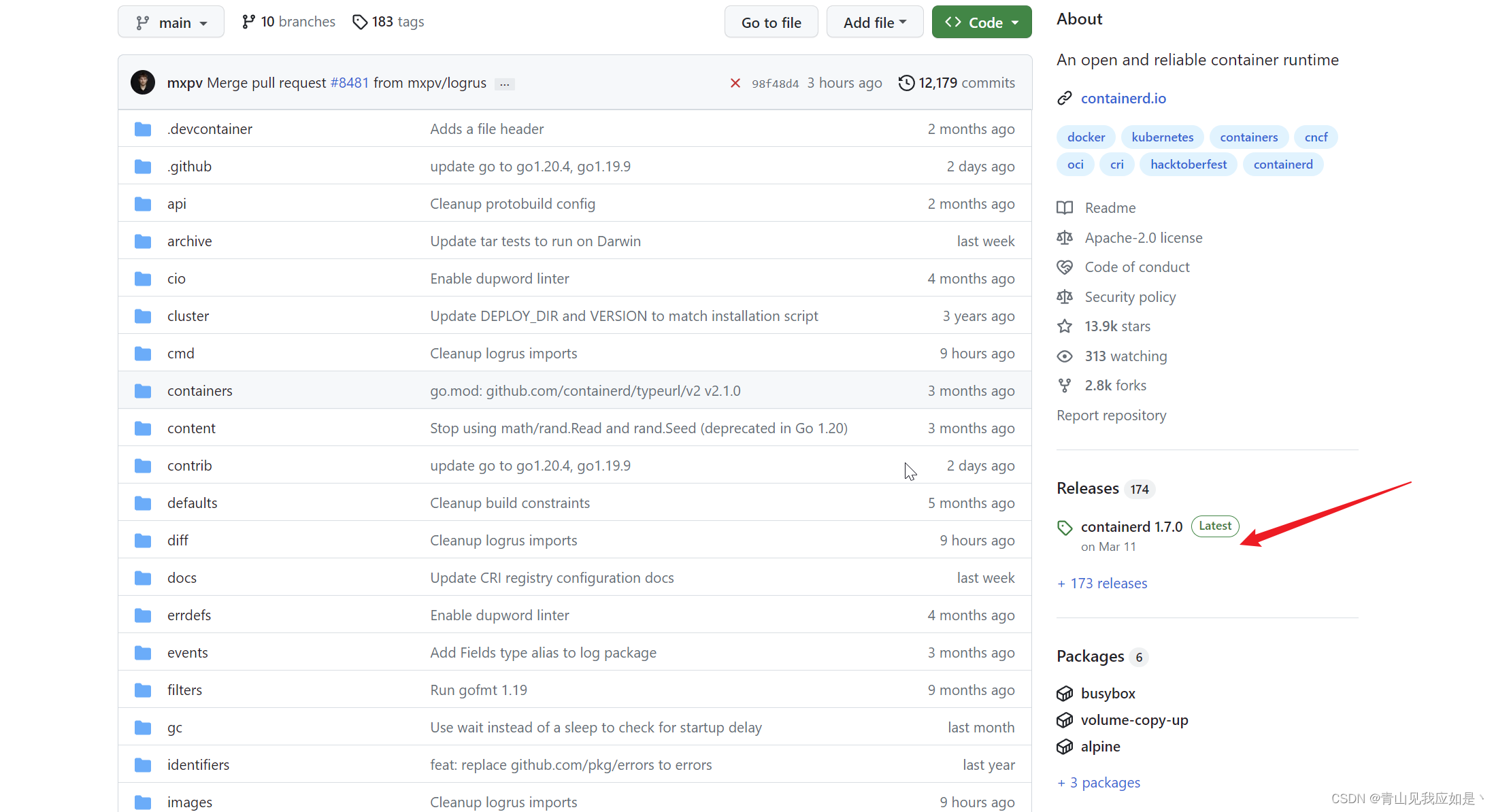
Task: Click the tag icon next to containerd 1.7.0
Action: point(1065,527)
